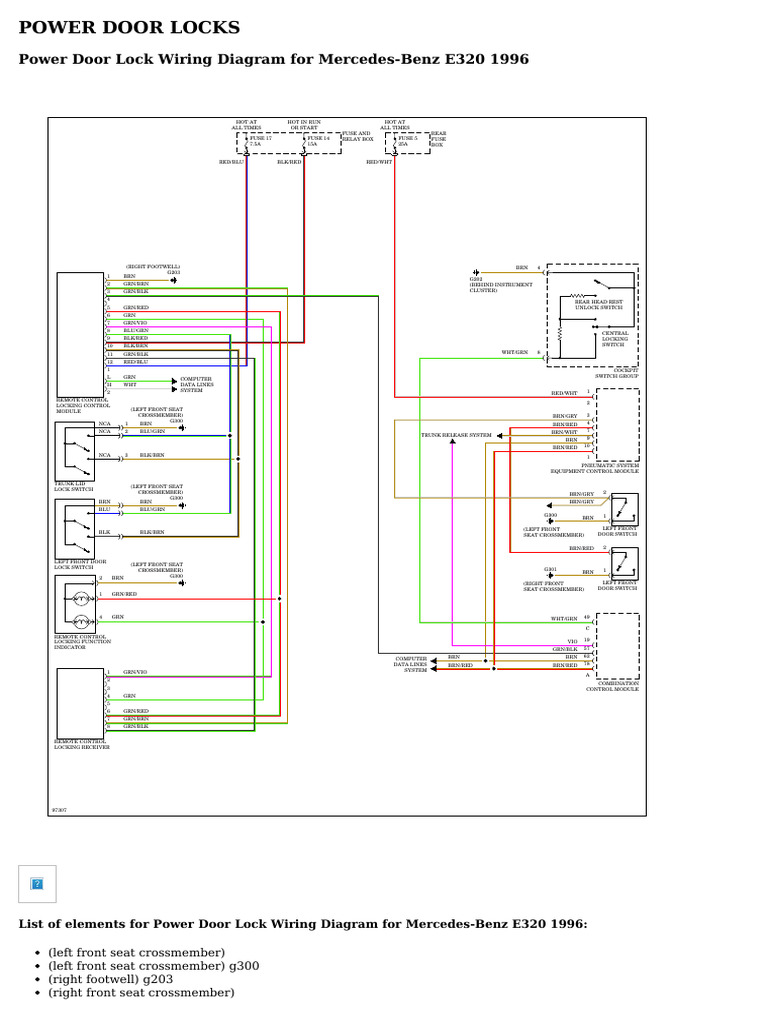The height and width of the screenshot is (1024, 768).
Task: Click the "POWER DOOR LOCKS" heading
Action: [x=129, y=27]
